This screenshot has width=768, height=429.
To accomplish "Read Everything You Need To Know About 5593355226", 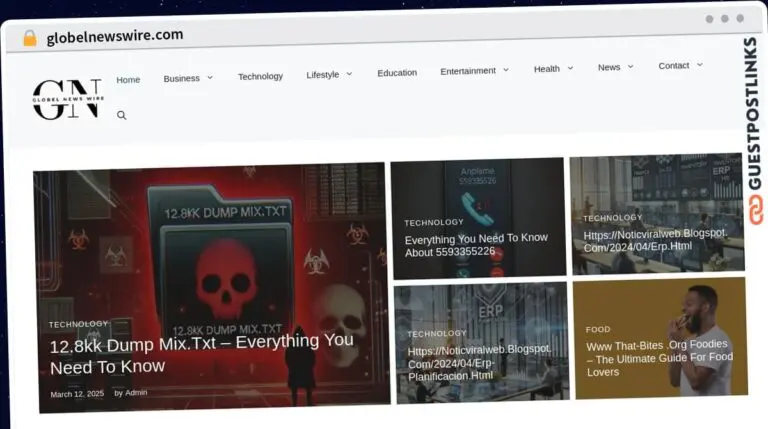I will click(476, 245).
